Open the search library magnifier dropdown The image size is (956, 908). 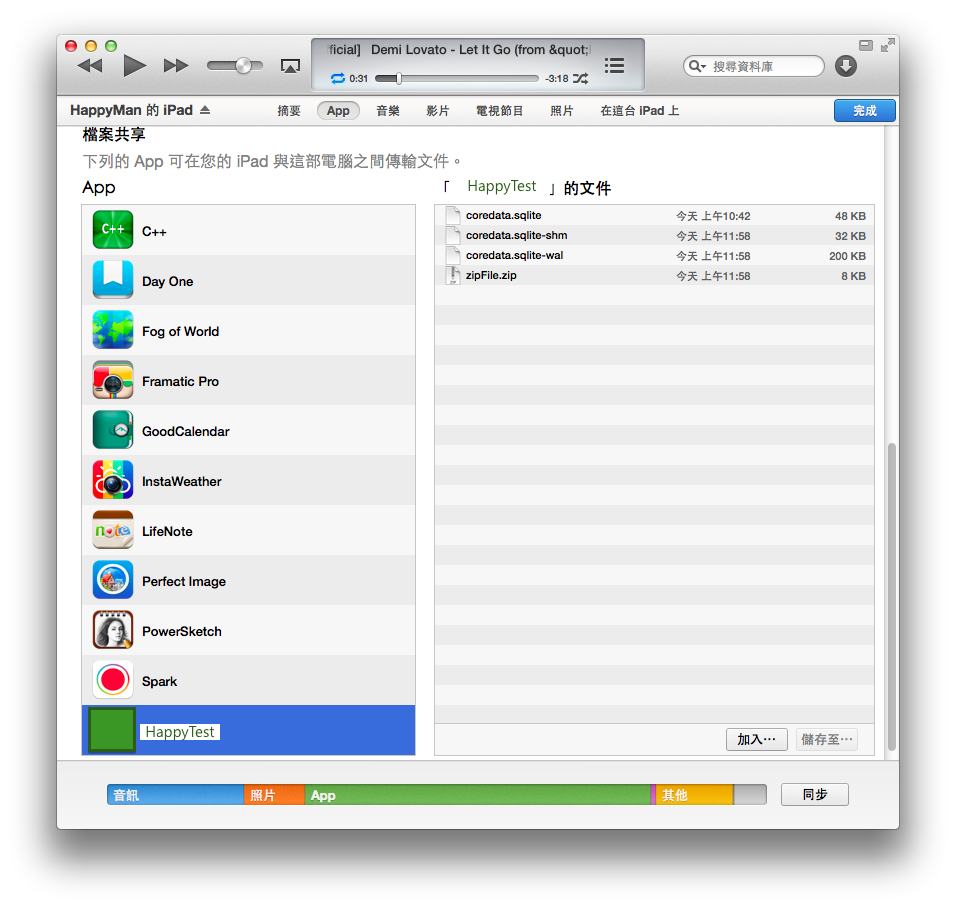point(697,66)
